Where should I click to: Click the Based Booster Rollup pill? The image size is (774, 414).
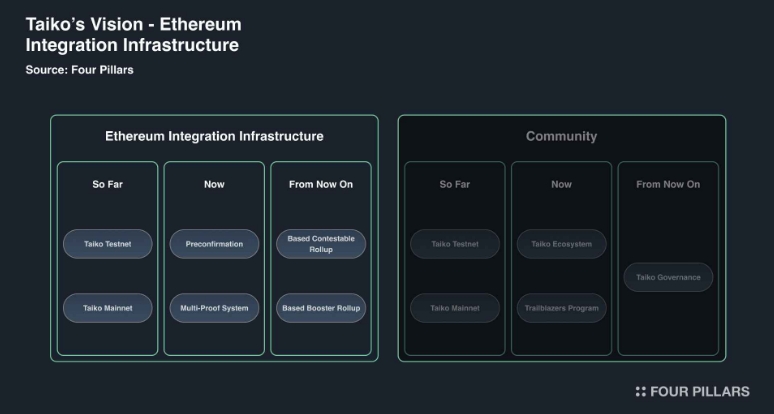pos(321,308)
